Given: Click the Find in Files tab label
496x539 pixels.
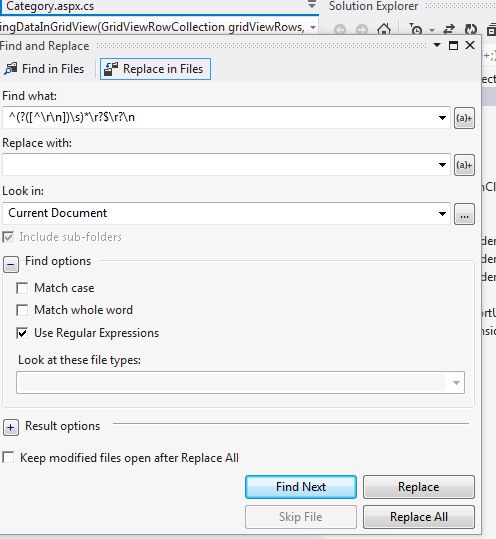Looking at the screenshot, I should pos(53,69).
